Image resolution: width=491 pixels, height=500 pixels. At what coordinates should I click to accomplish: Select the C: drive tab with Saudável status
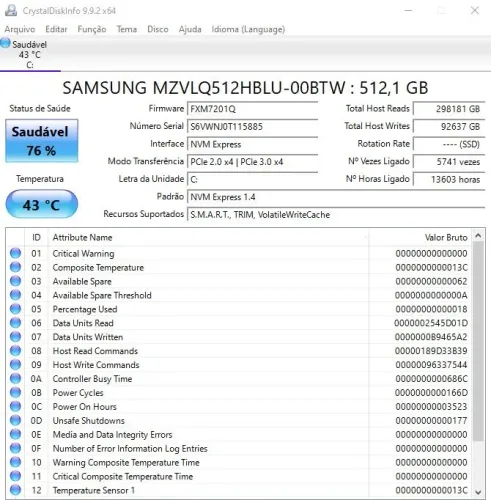coord(29,55)
